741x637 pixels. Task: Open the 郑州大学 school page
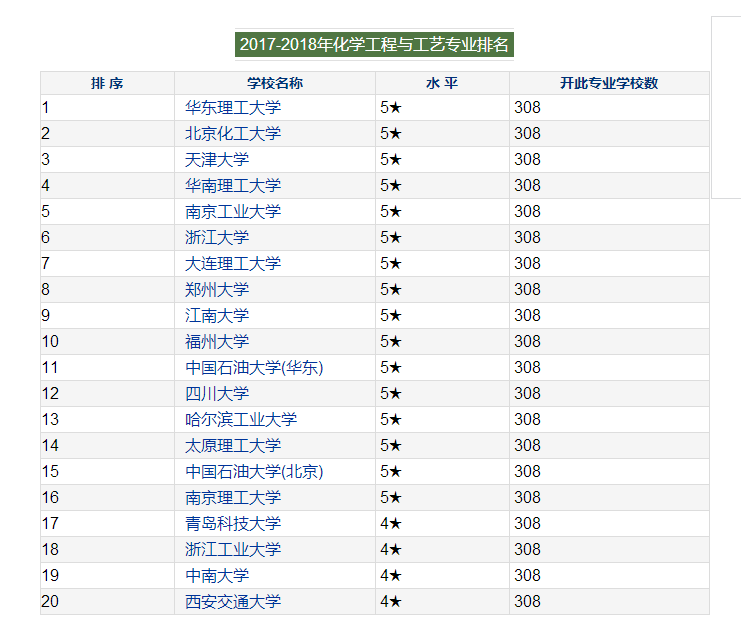(x=217, y=289)
